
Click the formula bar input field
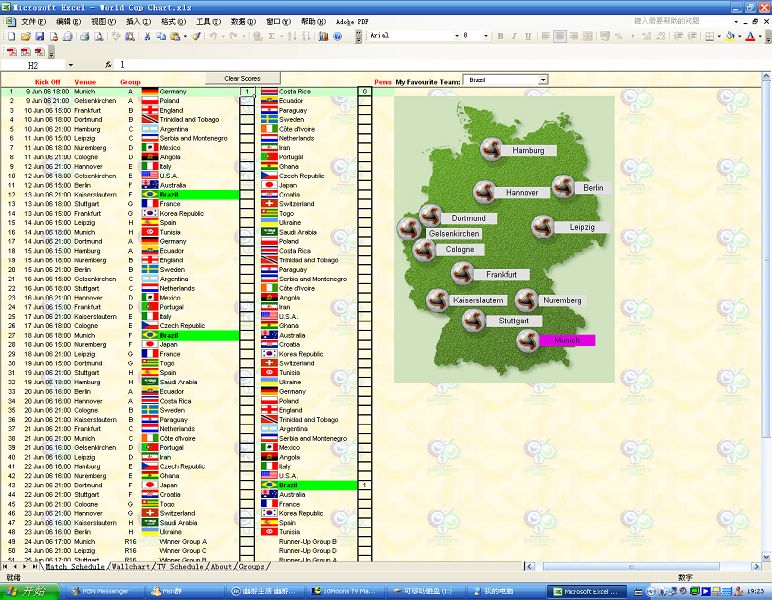coord(441,64)
